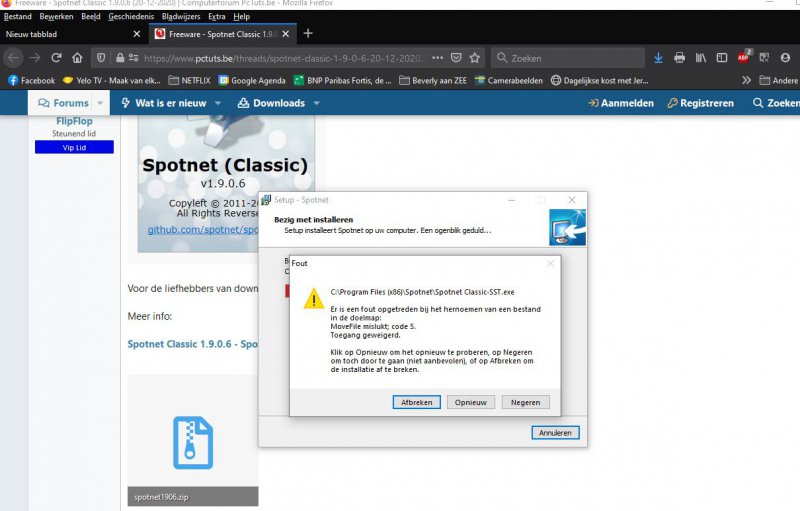
Task: Open the forum Zoeken search
Action: [x=776, y=103]
